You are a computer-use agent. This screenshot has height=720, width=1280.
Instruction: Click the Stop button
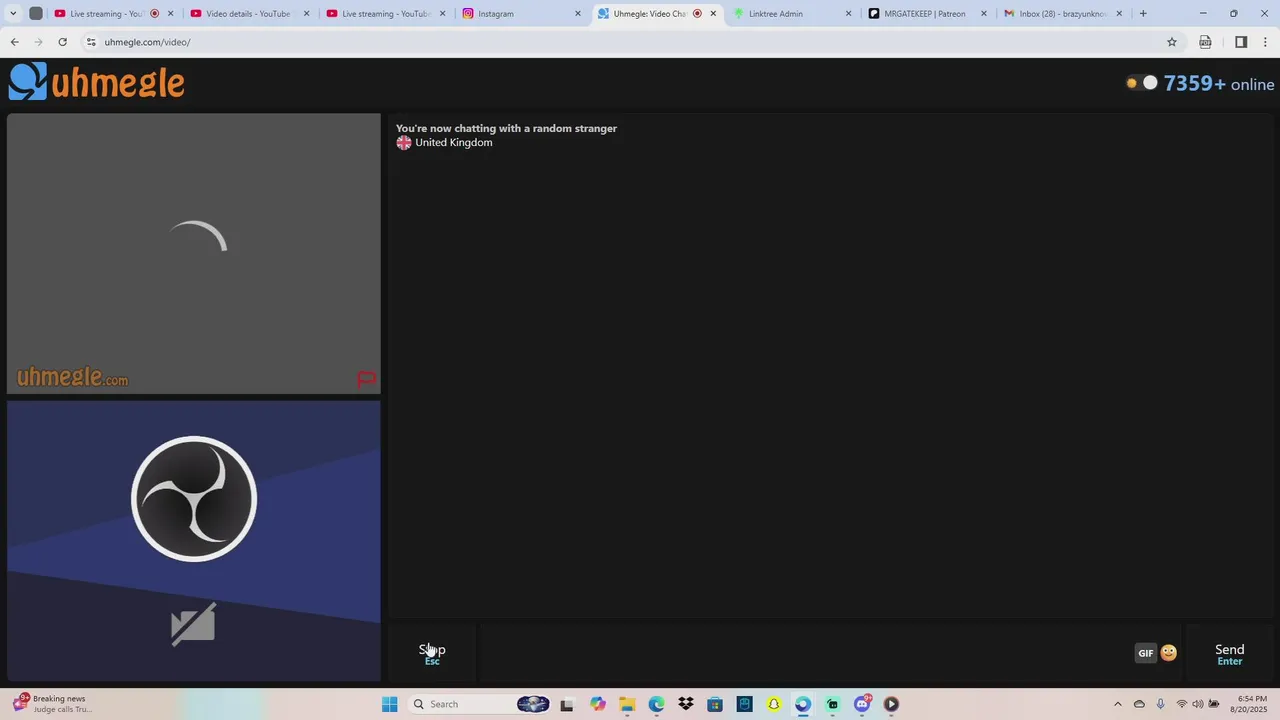(432, 654)
